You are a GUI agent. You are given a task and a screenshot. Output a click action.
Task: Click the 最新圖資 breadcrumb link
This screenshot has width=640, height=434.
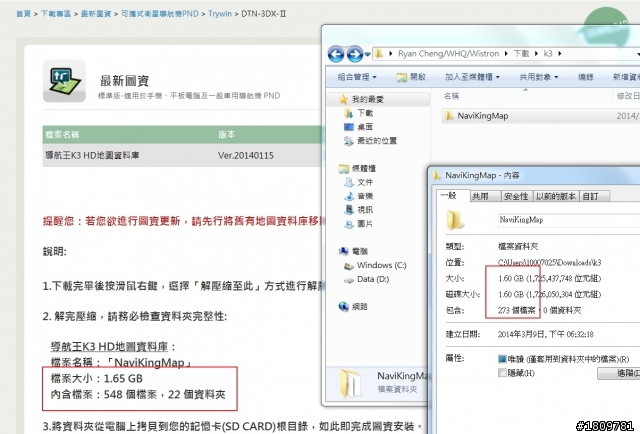96,14
